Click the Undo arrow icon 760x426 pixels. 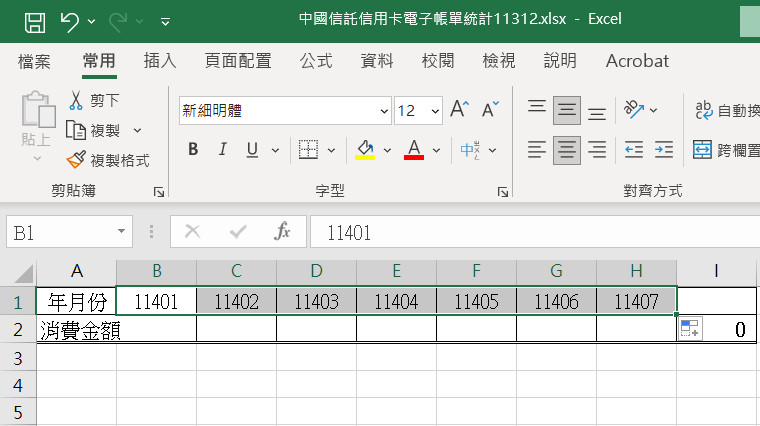(x=69, y=20)
